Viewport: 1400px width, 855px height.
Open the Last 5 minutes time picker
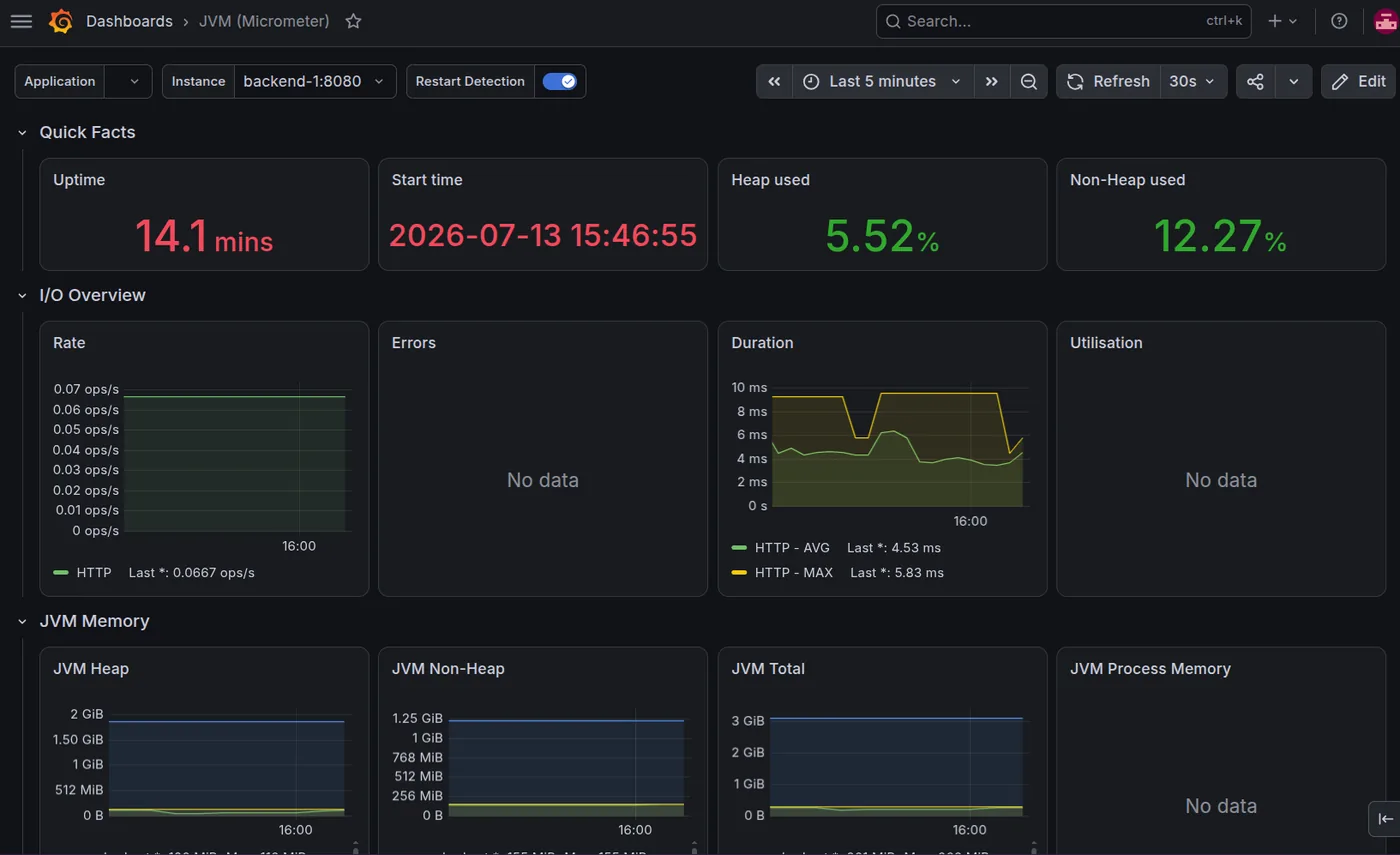pyautogui.click(x=884, y=82)
